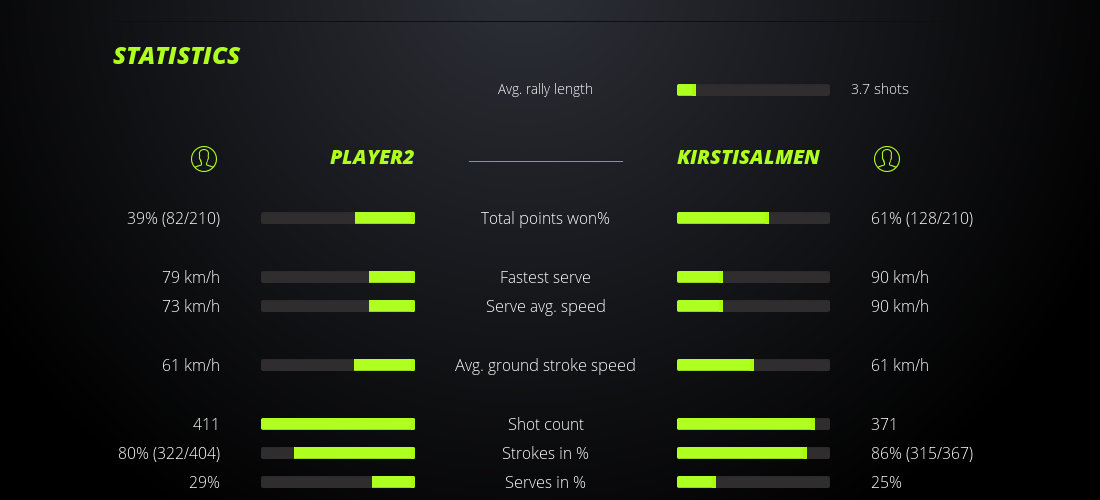1100x500 pixels.
Task: Click the 3.7 shots value
Action: click(879, 89)
